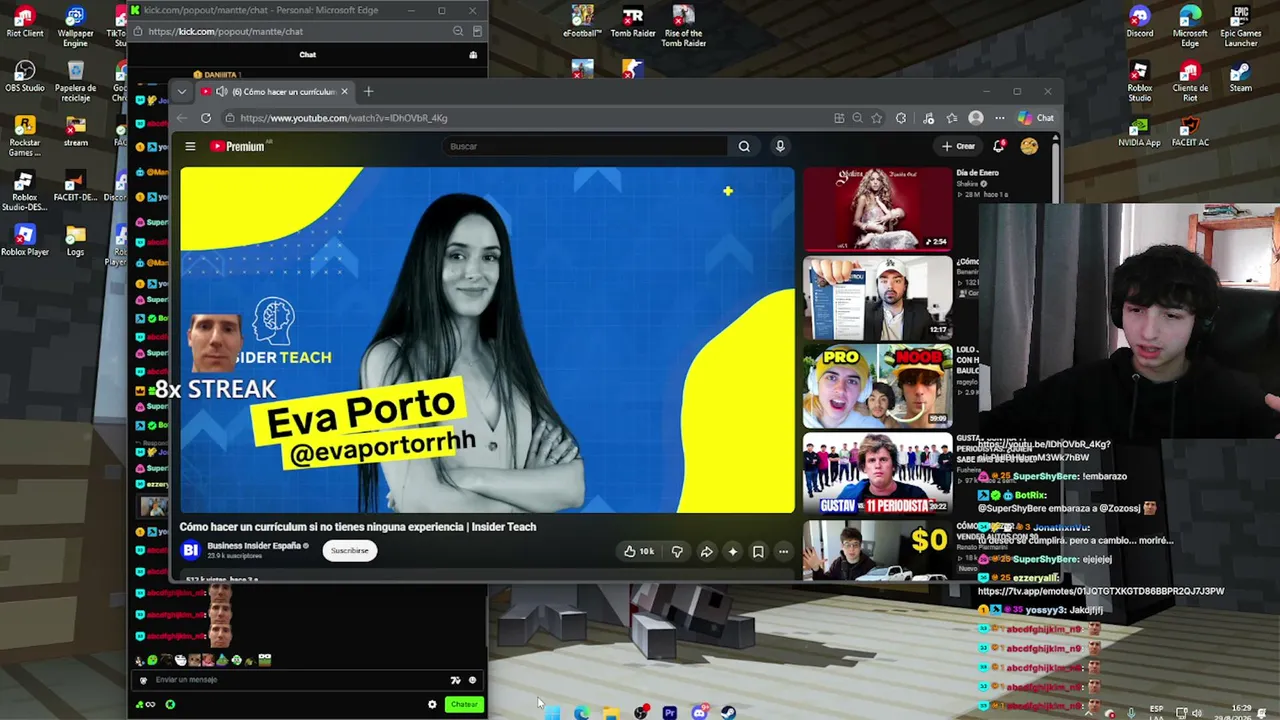Screen dimensions: 1280x720
Task: Open Edge profile icon in YouTube window
Action: (976, 118)
